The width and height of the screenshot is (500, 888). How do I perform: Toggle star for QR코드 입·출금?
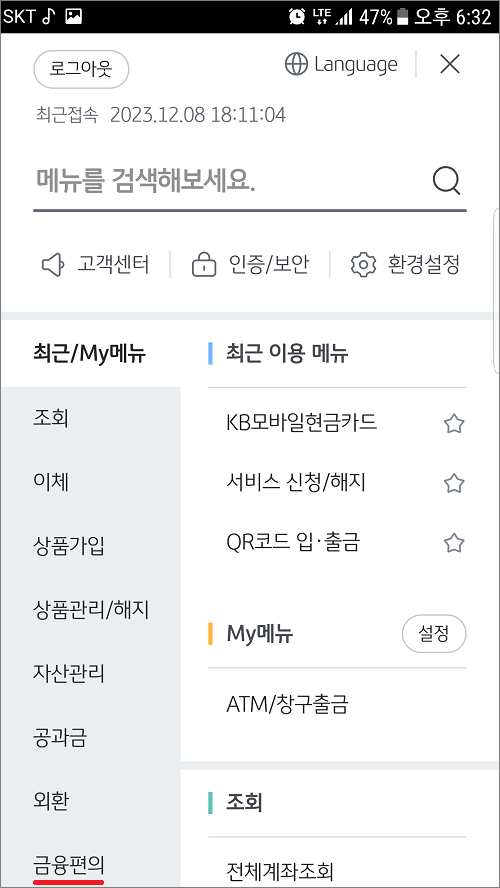(454, 544)
